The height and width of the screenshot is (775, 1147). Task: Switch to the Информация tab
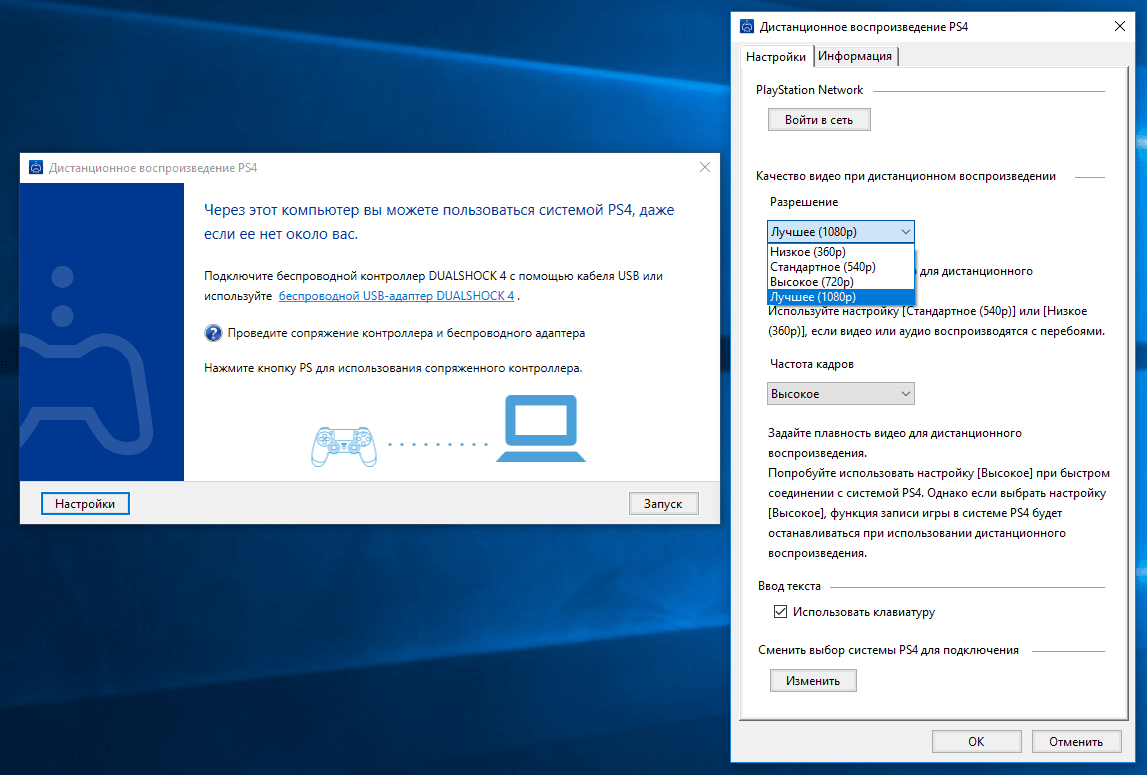tap(854, 56)
